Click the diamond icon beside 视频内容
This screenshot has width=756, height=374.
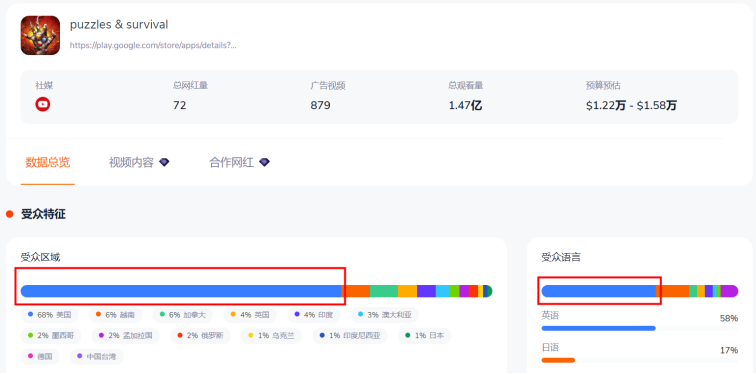click(164, 162)
